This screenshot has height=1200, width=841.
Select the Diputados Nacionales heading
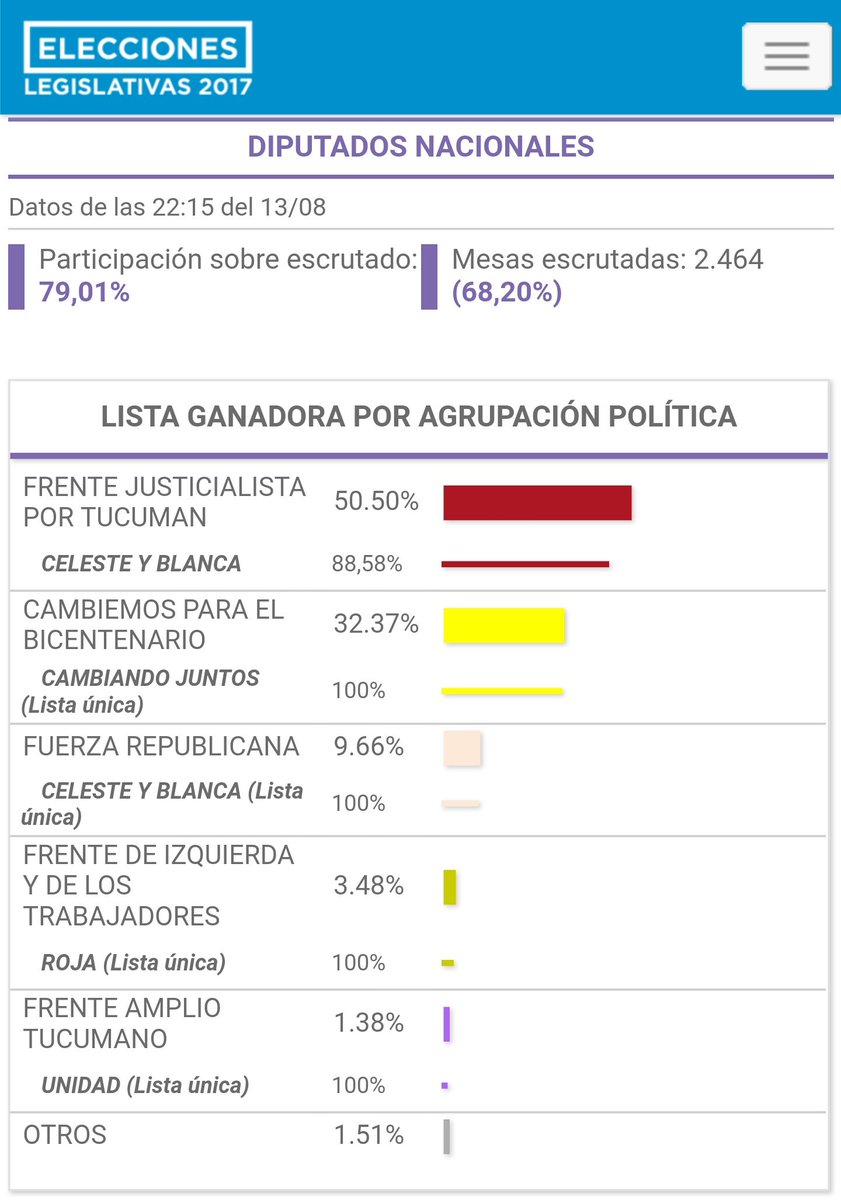tap(421, 147)
